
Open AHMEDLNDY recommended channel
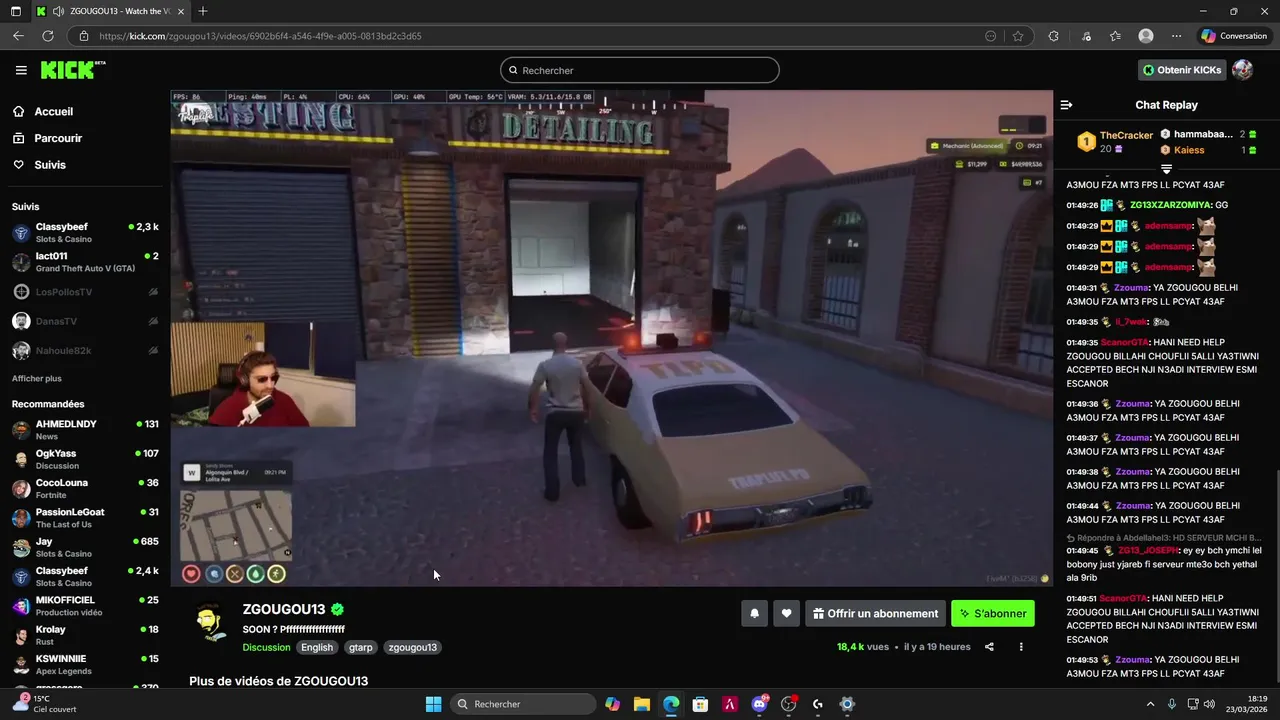pos(85,430)
